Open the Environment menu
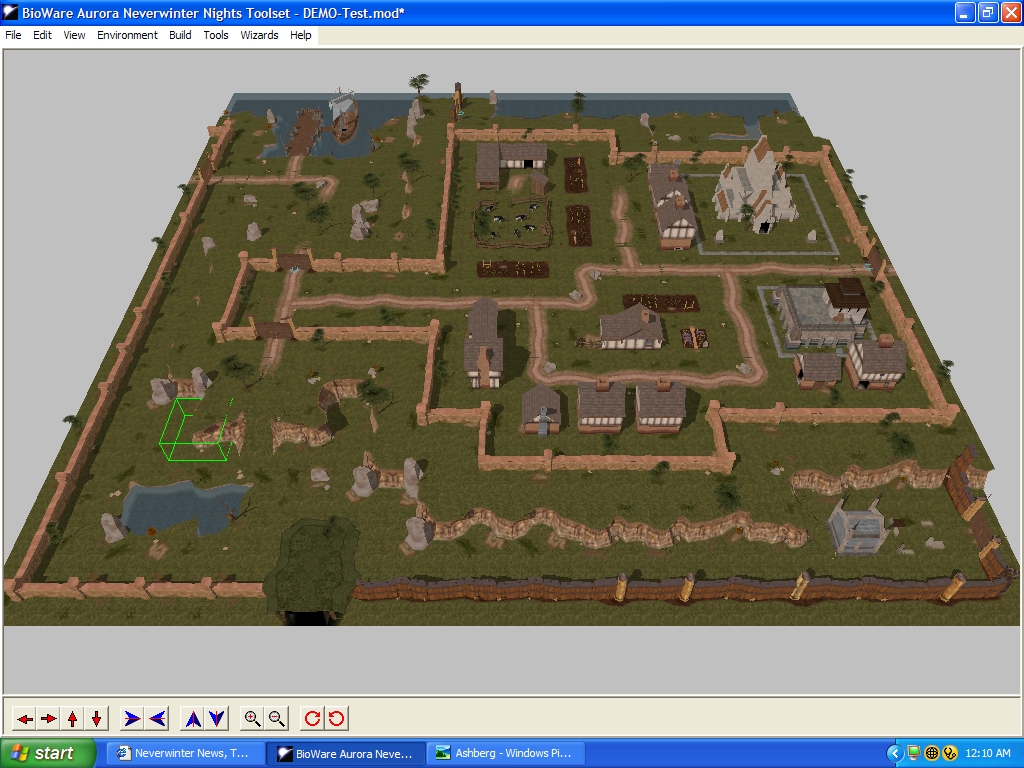Viewport: 1024px width, 768px height. [127, 35]
